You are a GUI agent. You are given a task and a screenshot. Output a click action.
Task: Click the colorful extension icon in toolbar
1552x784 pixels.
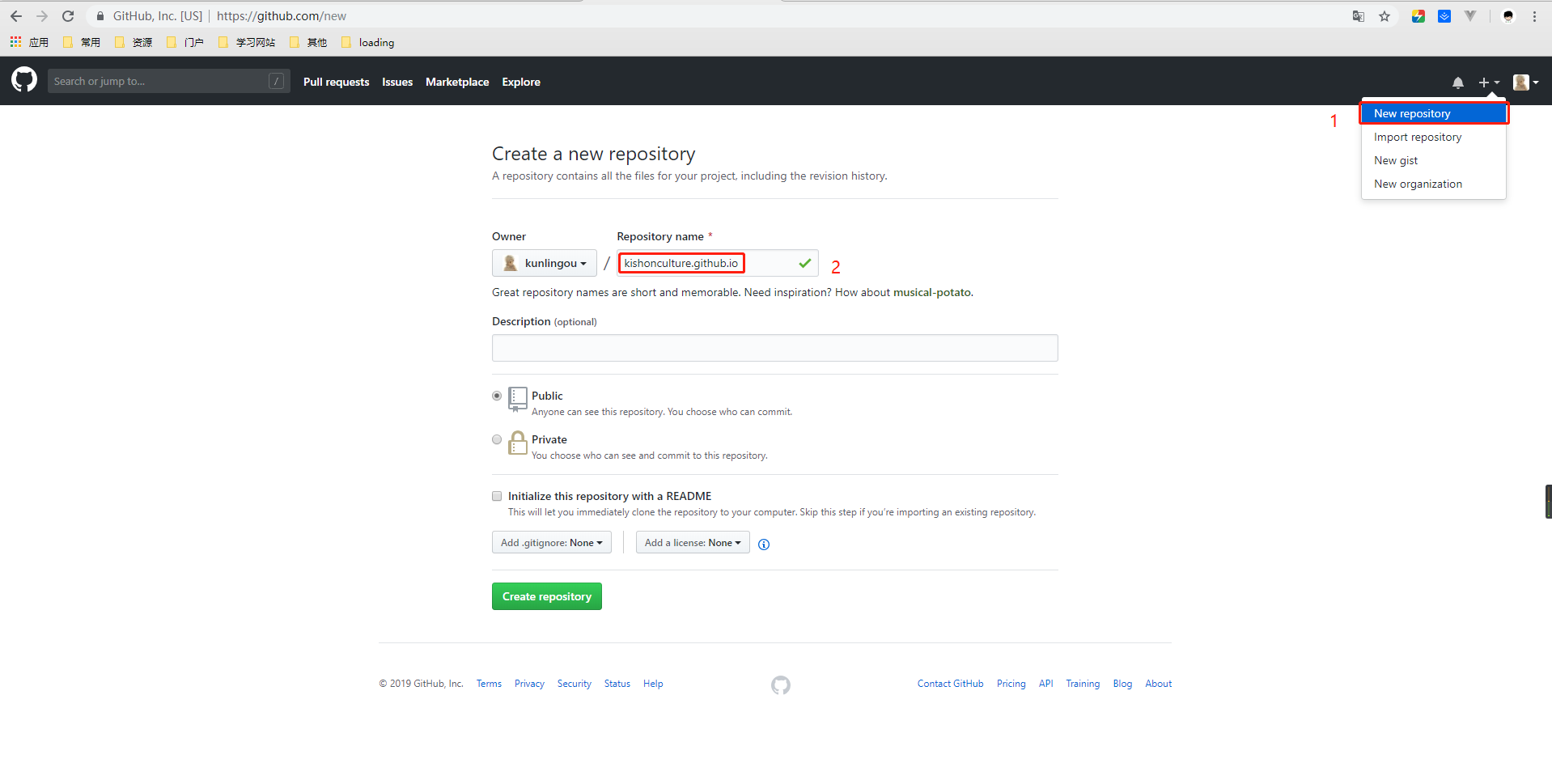pos(1418,16)
